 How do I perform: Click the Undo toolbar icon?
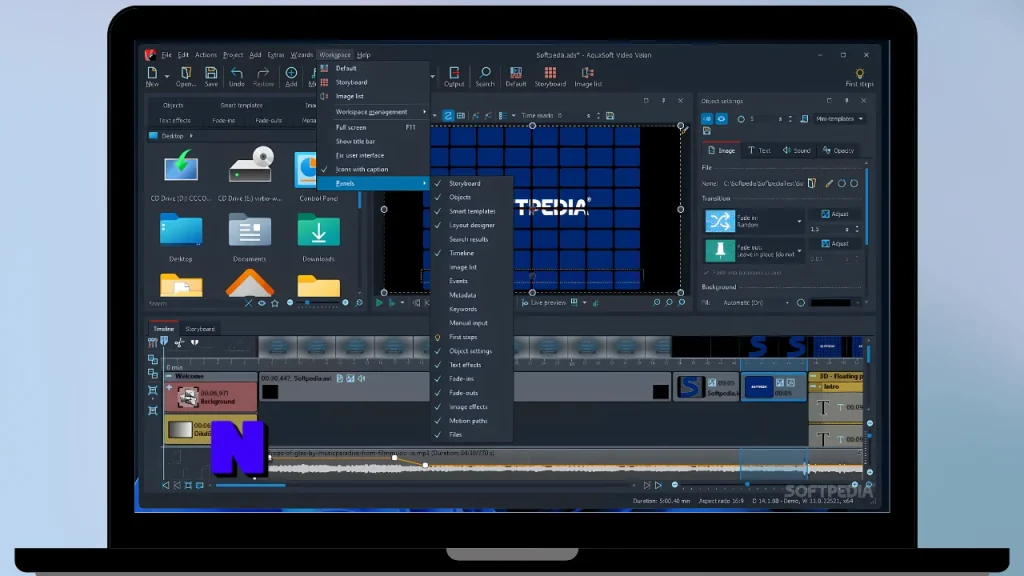click(x=236, y=73)
